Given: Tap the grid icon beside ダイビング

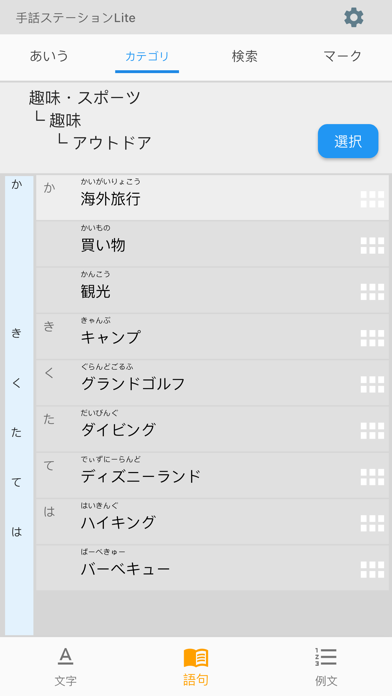Looking at the screenshot, I should point(372,431).
